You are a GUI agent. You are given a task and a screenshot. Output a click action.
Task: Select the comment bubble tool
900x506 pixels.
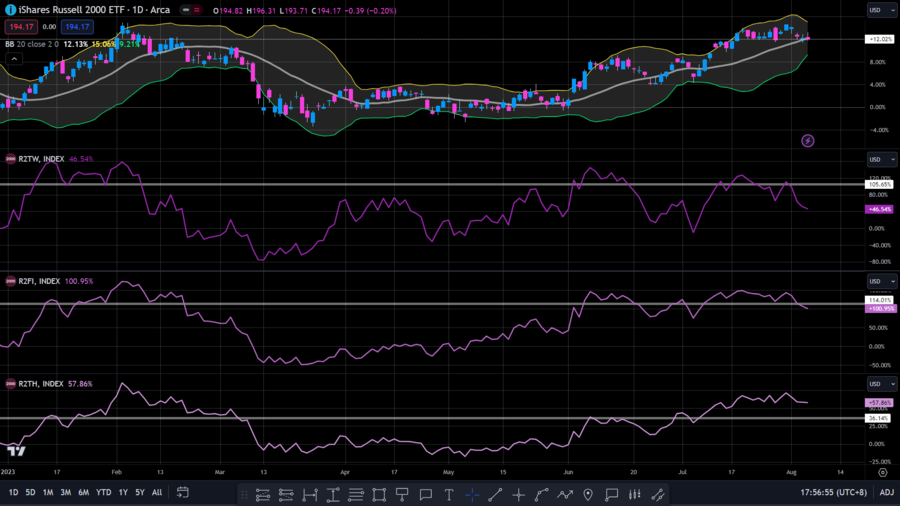point(425,495)
